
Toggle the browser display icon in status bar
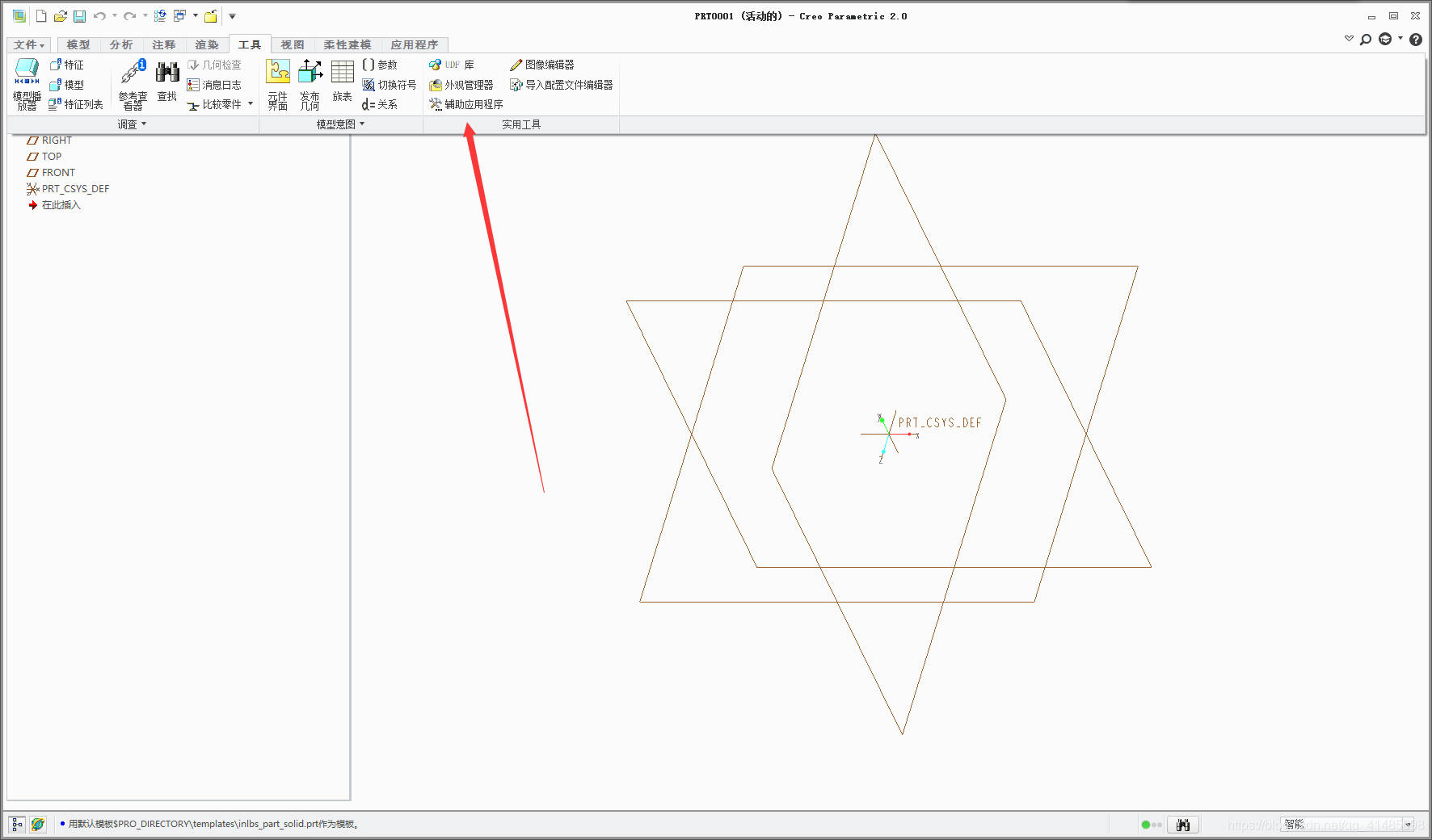point(38,824)
